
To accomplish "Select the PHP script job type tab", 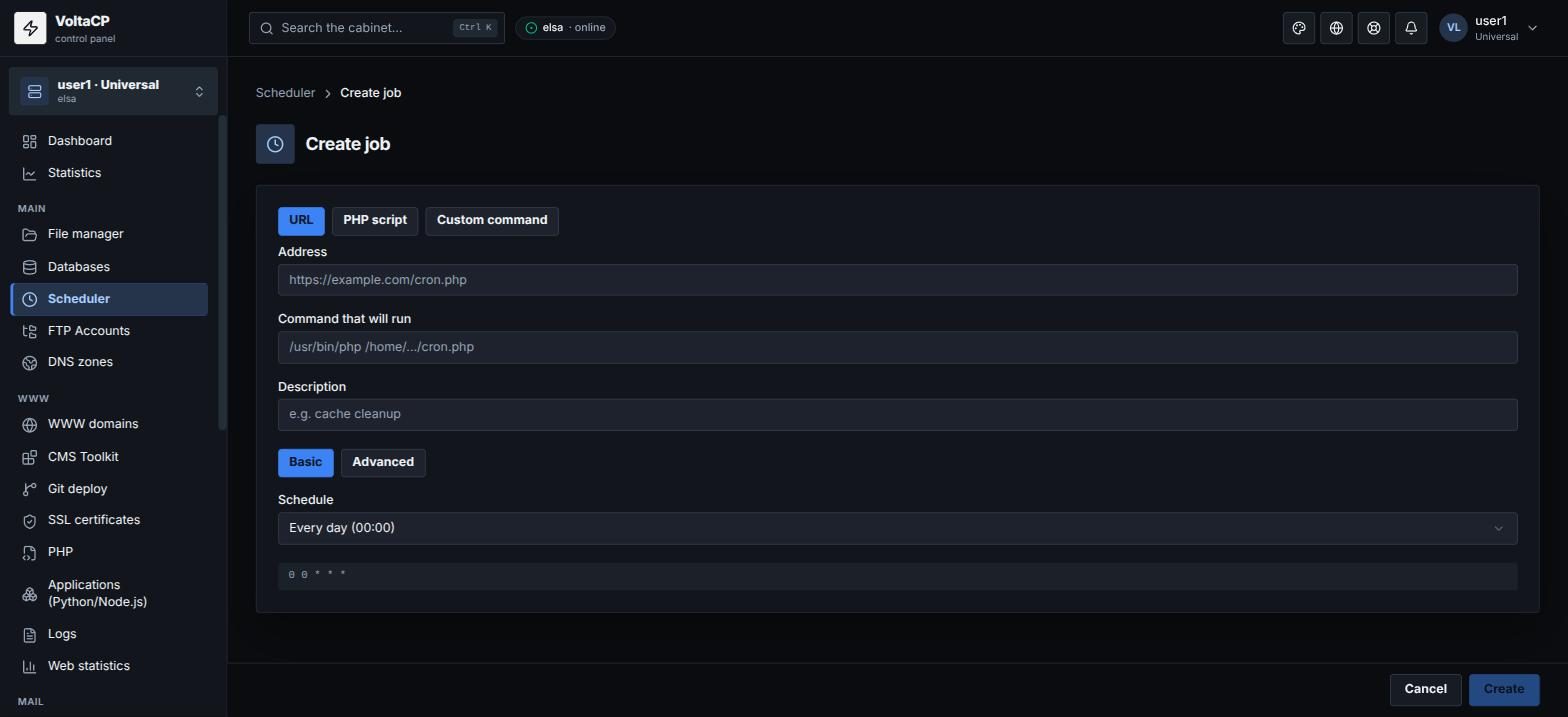I will (x=375, y=221).
